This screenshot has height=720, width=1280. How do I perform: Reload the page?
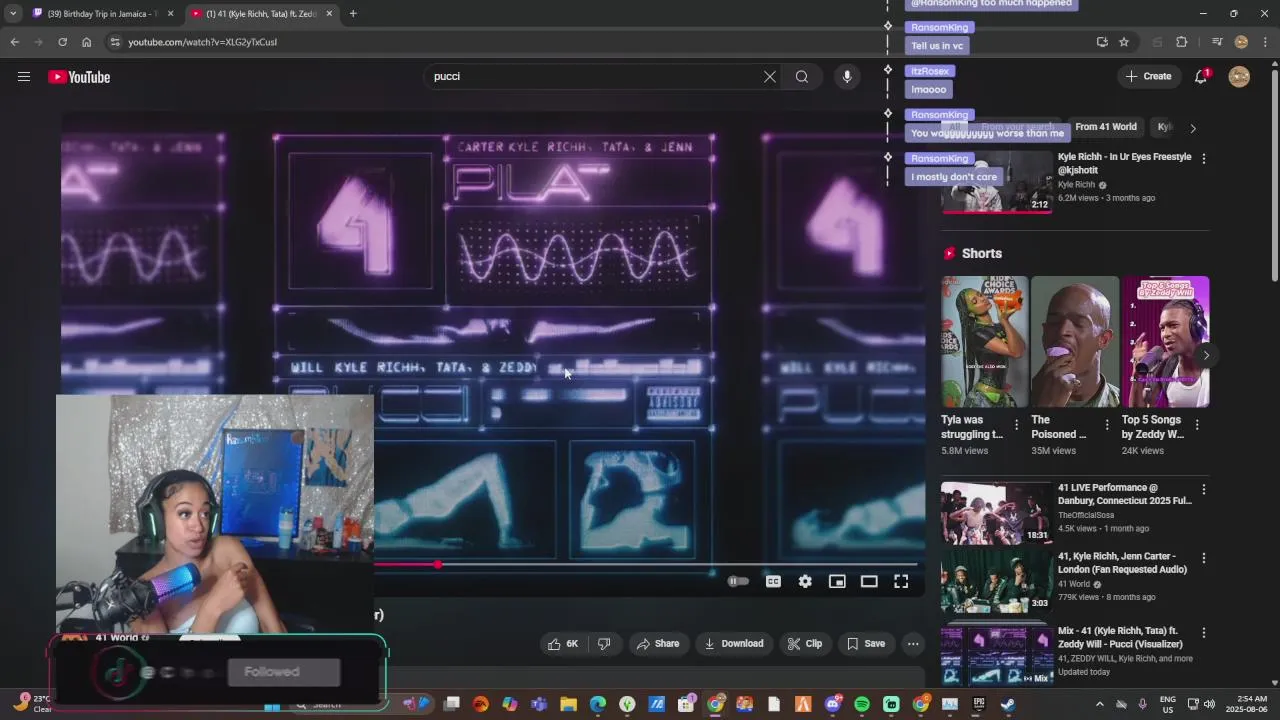click(x=62, y=42)
